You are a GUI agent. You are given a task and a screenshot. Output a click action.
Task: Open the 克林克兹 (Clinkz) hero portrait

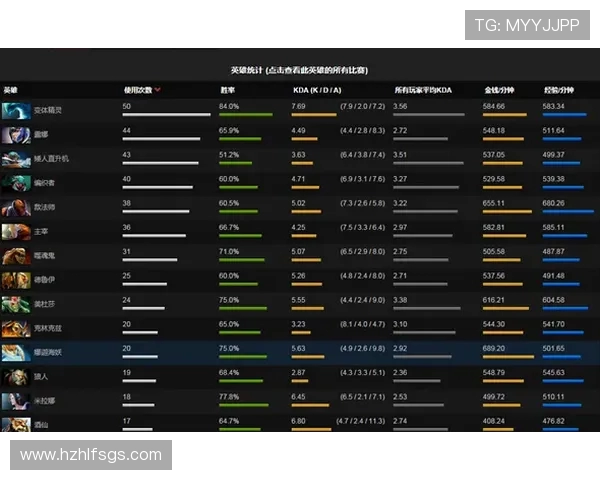click(16, 328)
